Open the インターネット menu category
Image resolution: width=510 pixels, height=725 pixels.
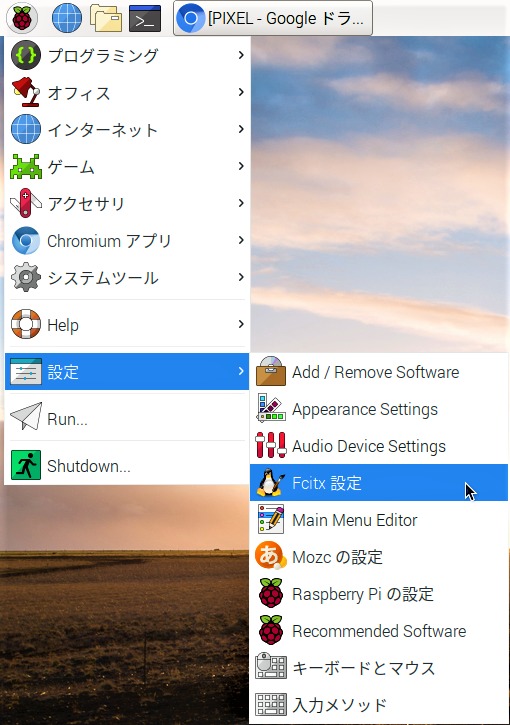(x=127, y=129)
